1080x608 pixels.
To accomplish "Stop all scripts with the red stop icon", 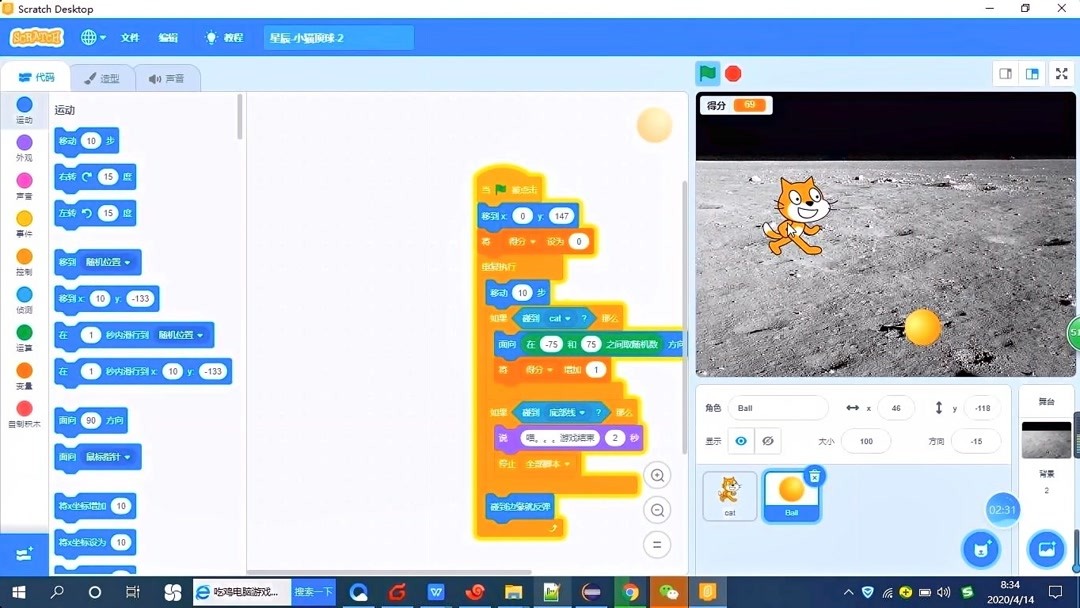I will tap(731, 73).
